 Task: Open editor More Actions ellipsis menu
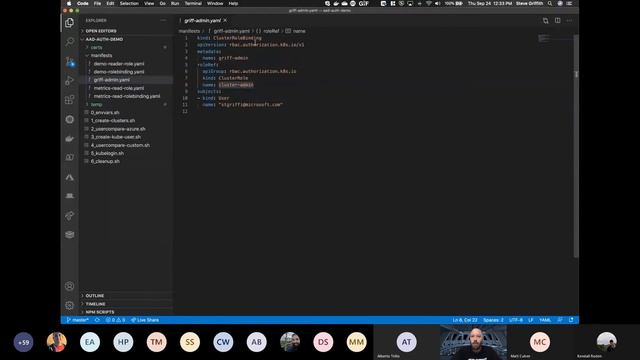click(x=569, y=20)
